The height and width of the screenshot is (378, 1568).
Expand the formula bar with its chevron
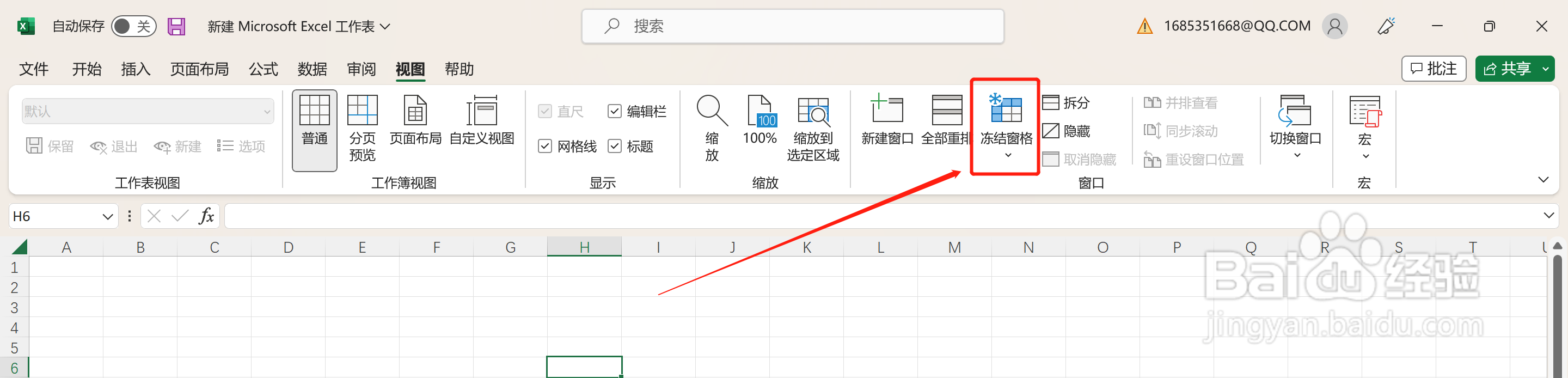coord(1549,216)
